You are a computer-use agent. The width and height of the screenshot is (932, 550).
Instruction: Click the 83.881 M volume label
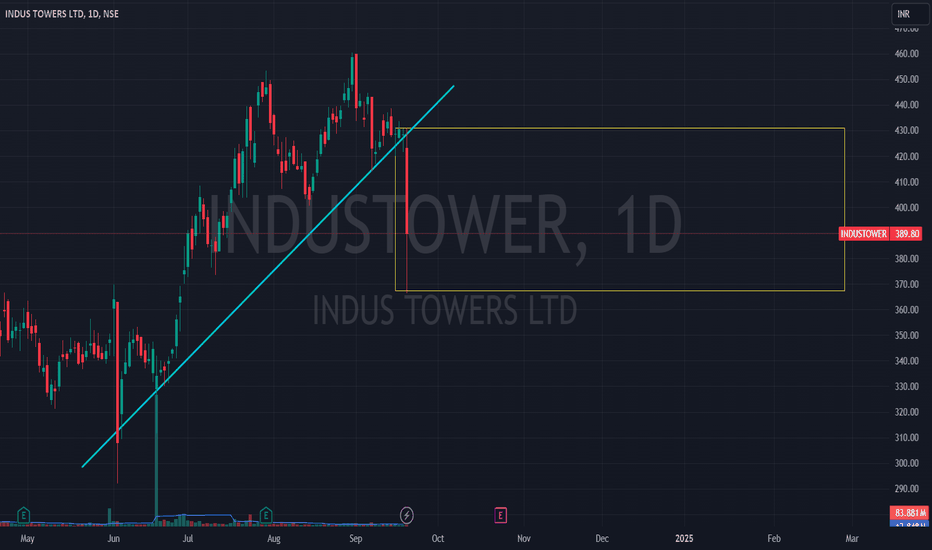[x=909, y=513]
